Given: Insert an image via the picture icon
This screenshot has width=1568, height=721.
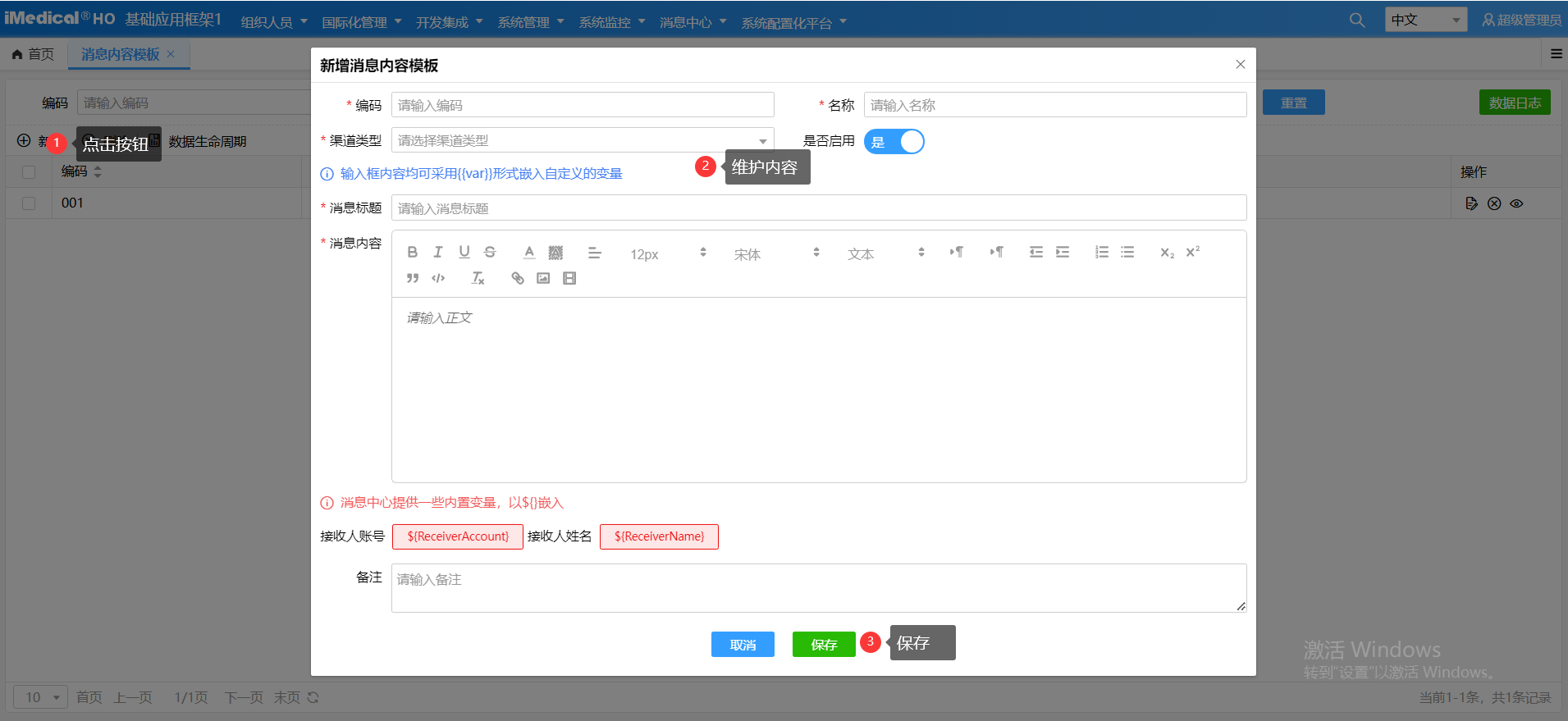Looking at the screenshot, I should (543, 279).
